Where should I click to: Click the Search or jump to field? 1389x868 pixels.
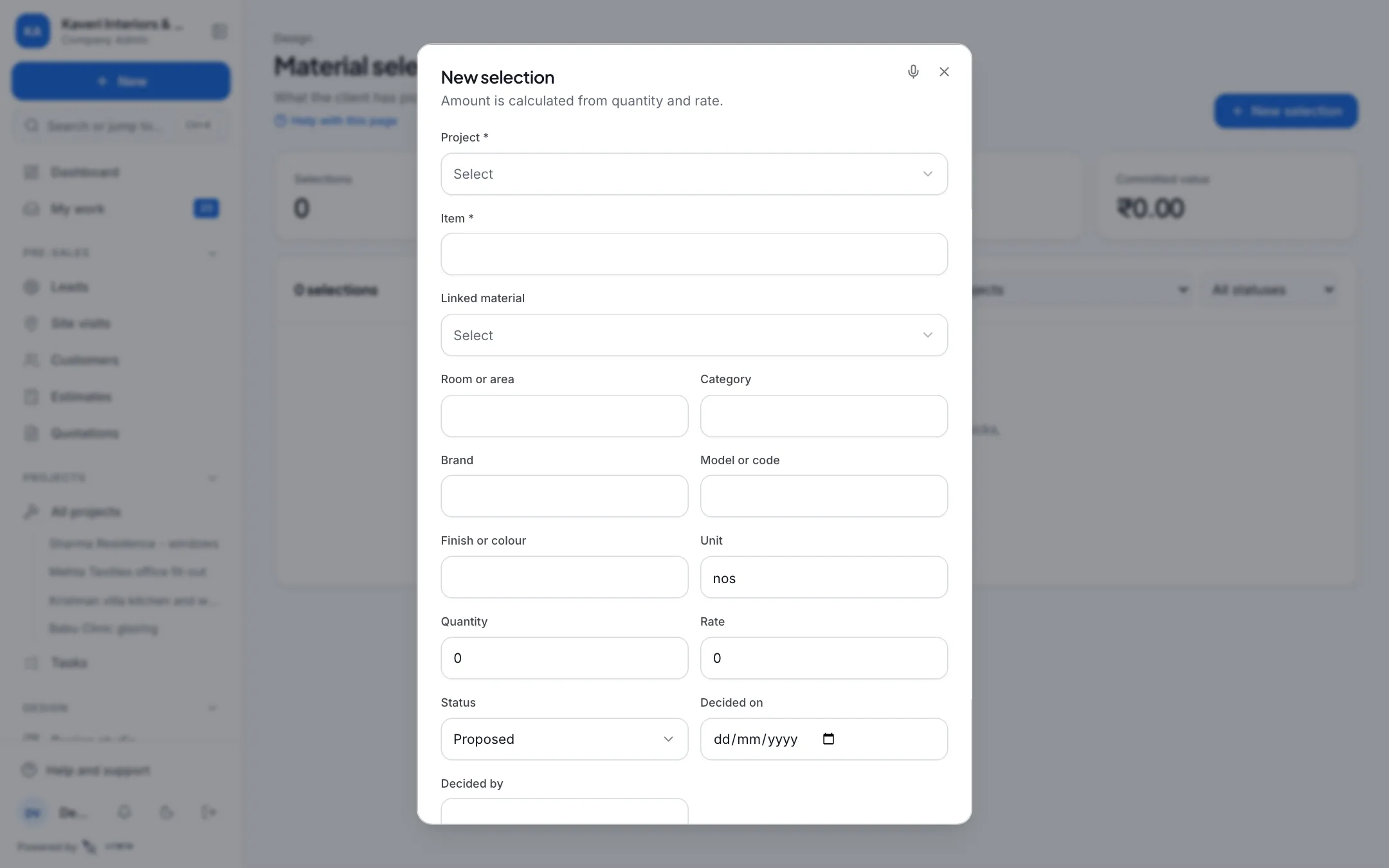(121, 125)
